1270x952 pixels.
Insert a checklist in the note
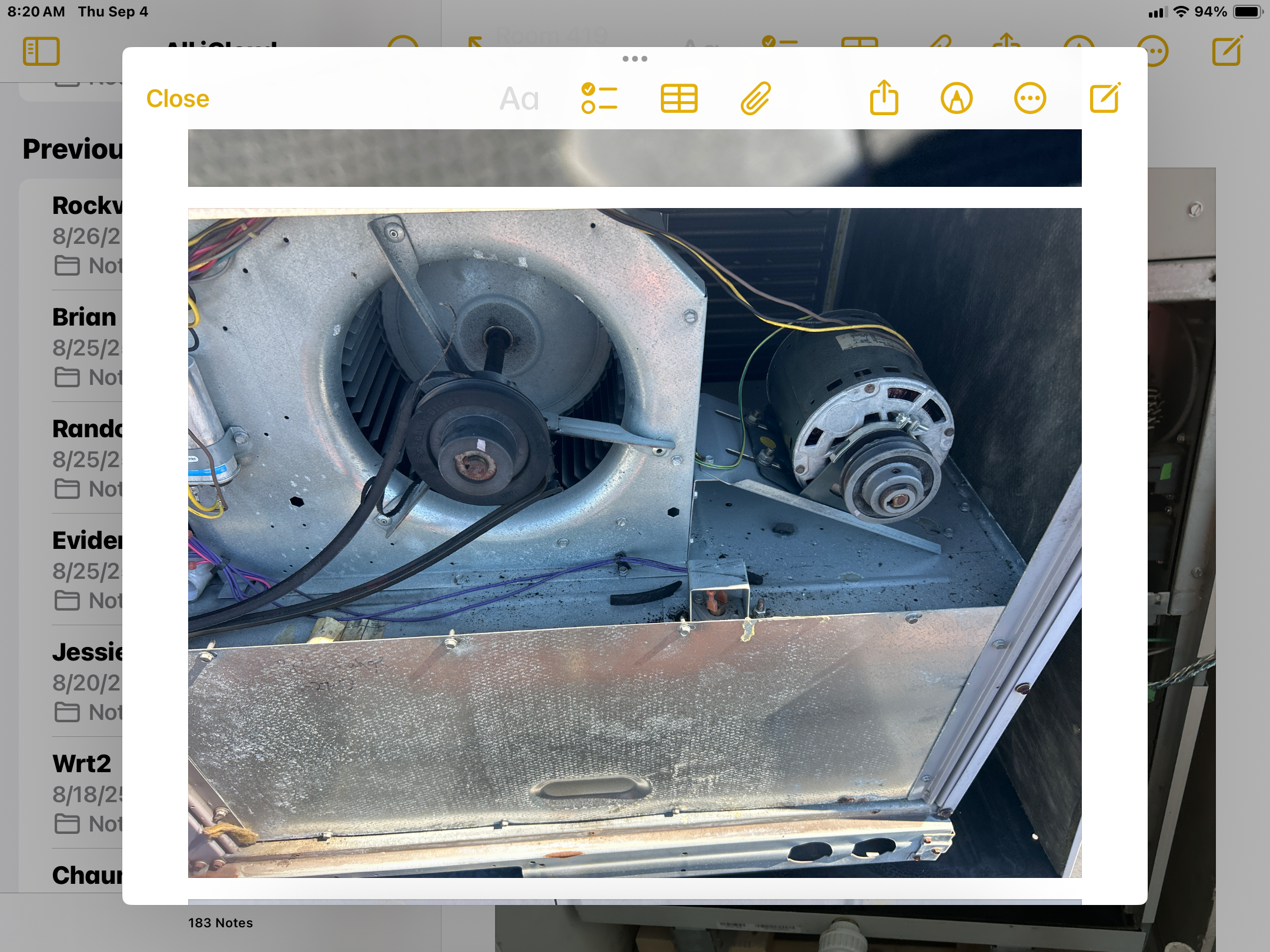coord(599,99)
